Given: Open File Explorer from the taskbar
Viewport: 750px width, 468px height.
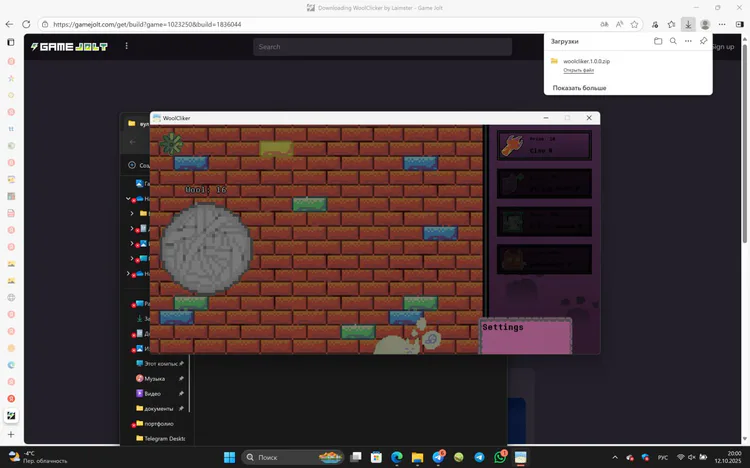Looking at the screenshot, I should tap(417, 457).
